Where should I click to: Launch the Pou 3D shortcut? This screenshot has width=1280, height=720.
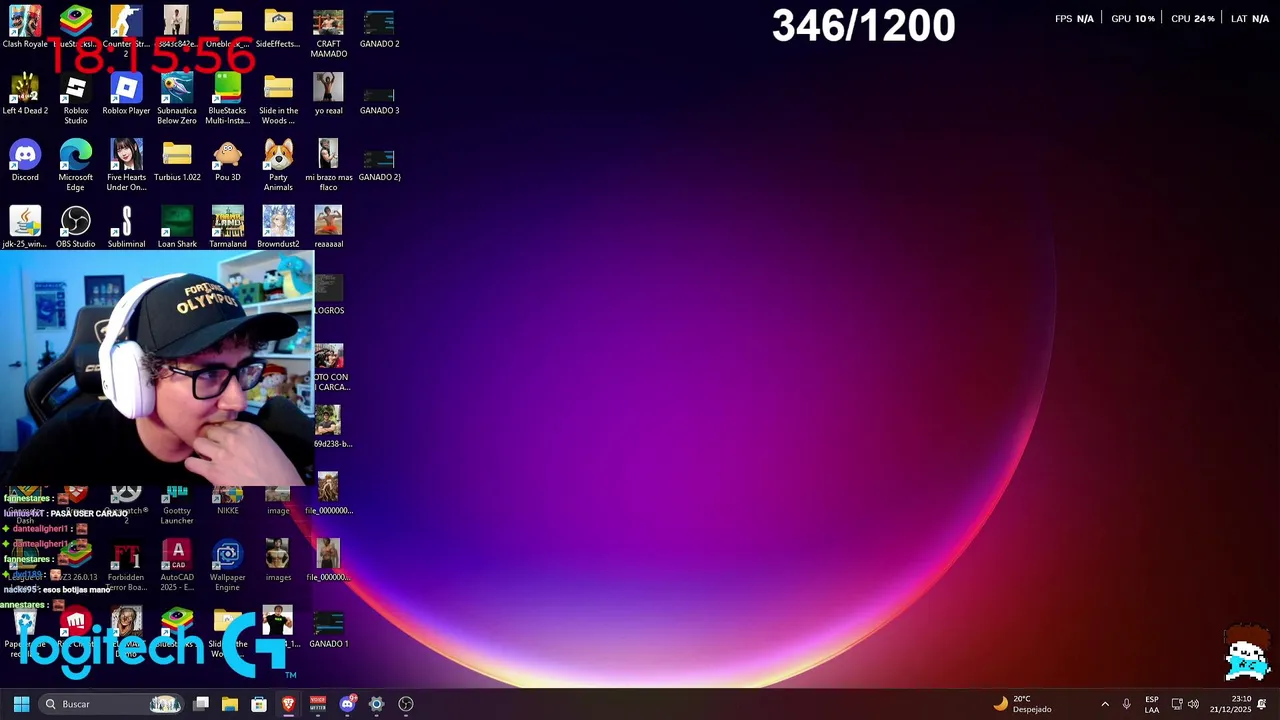tap(227, 161)
